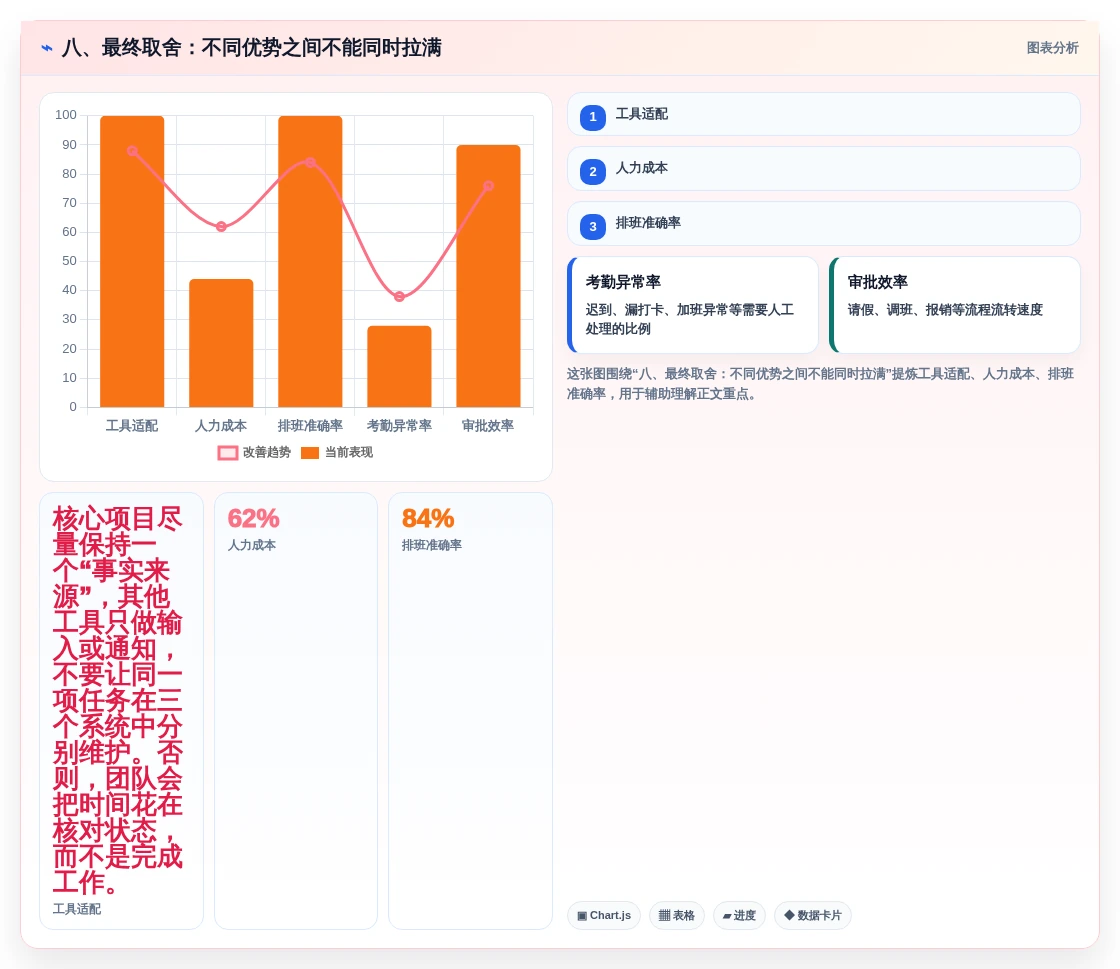The height and width of the screenshot is (969, 1120).
Task: Click the summary paragraph starting 这张图围绕
Action: (820, 383)
